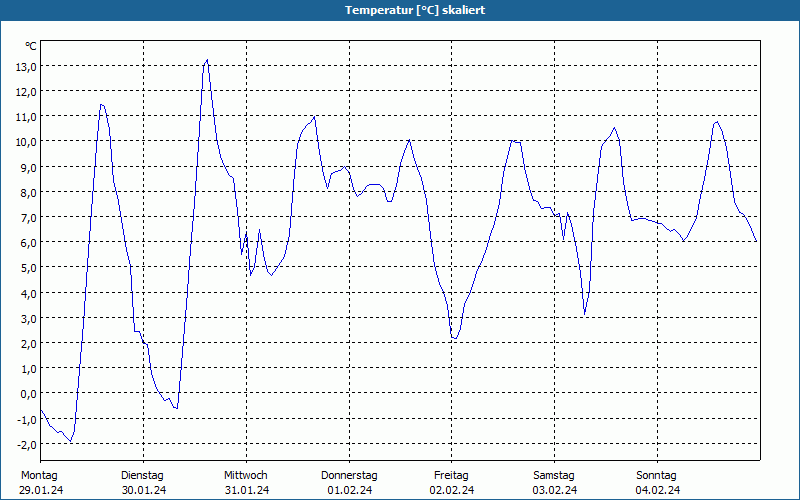
Task: Click the 29.01.24 date label
Action: point(41,490)
